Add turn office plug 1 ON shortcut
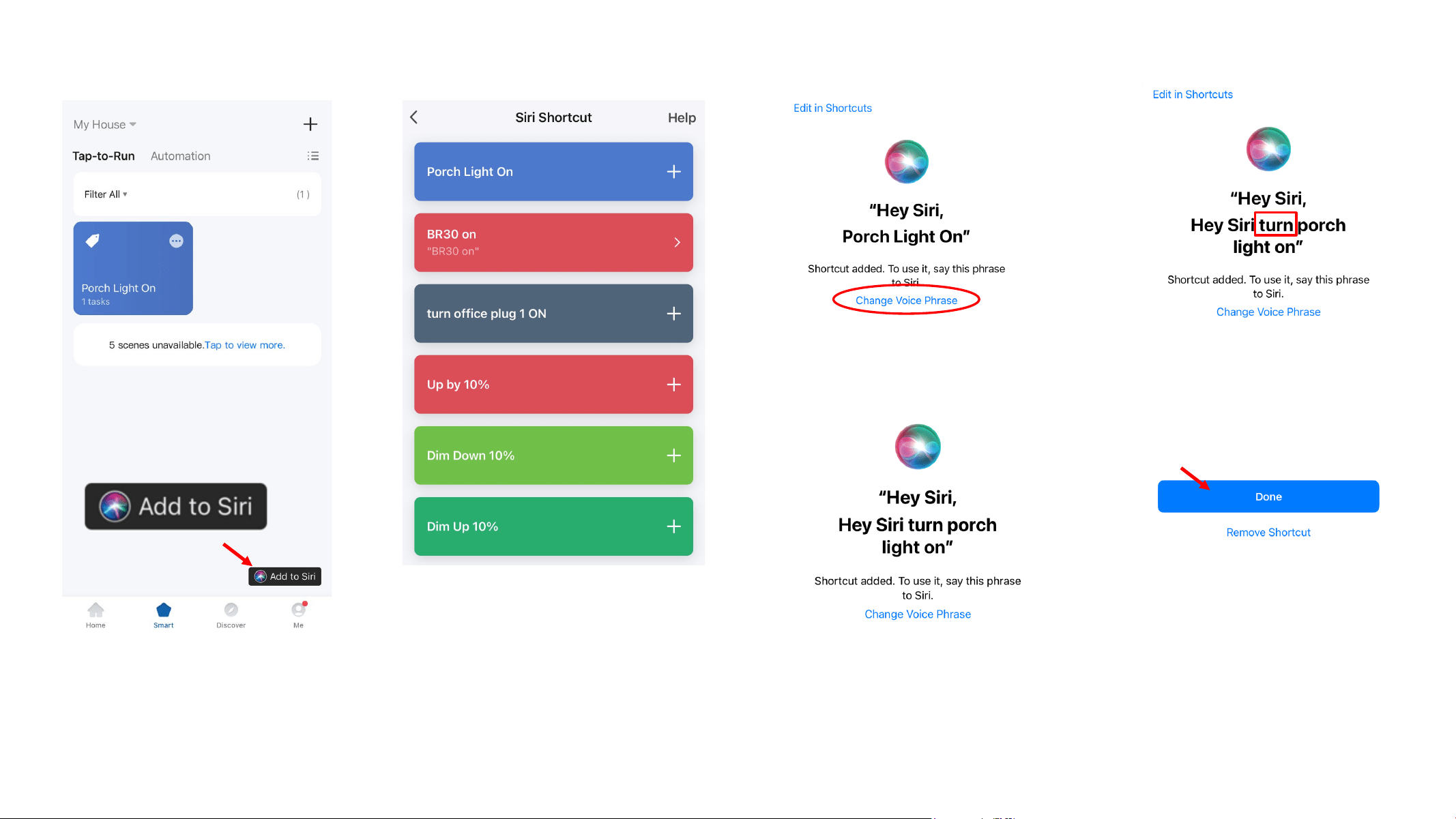Screen dimensions: 1456x819 (673, 314)
